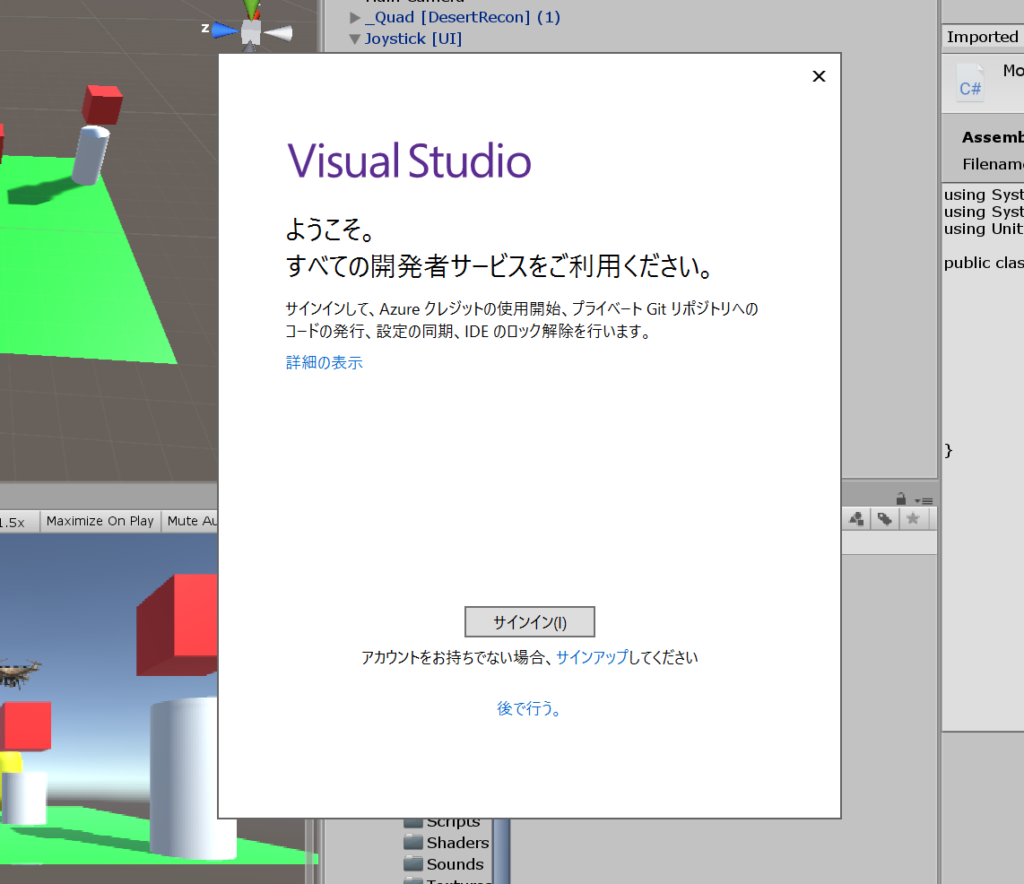Open the panel options menu
The image size is (1024, 884).
click(924, 500)
